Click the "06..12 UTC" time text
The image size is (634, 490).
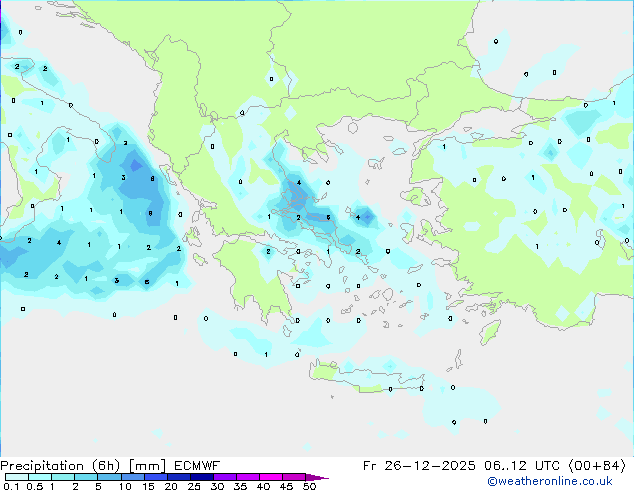522,466
